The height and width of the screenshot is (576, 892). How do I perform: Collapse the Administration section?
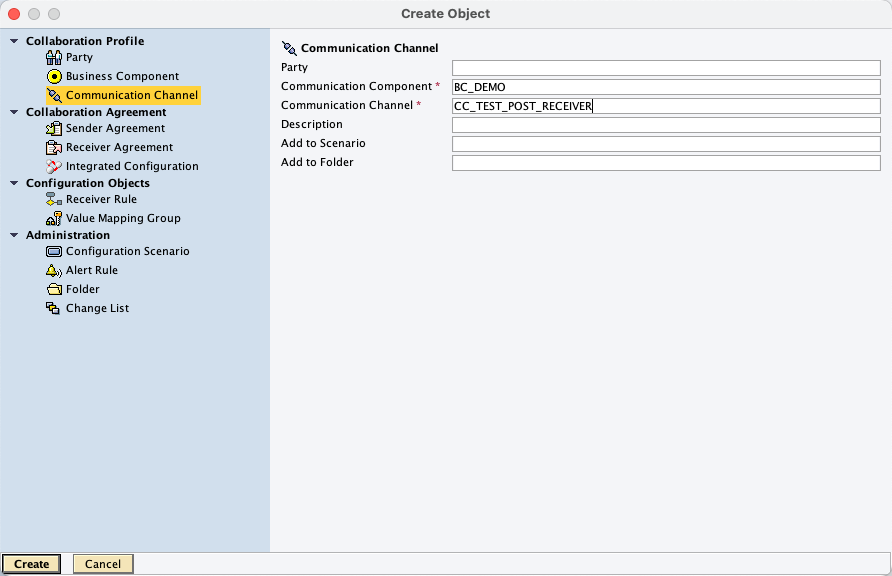point(14,235)
